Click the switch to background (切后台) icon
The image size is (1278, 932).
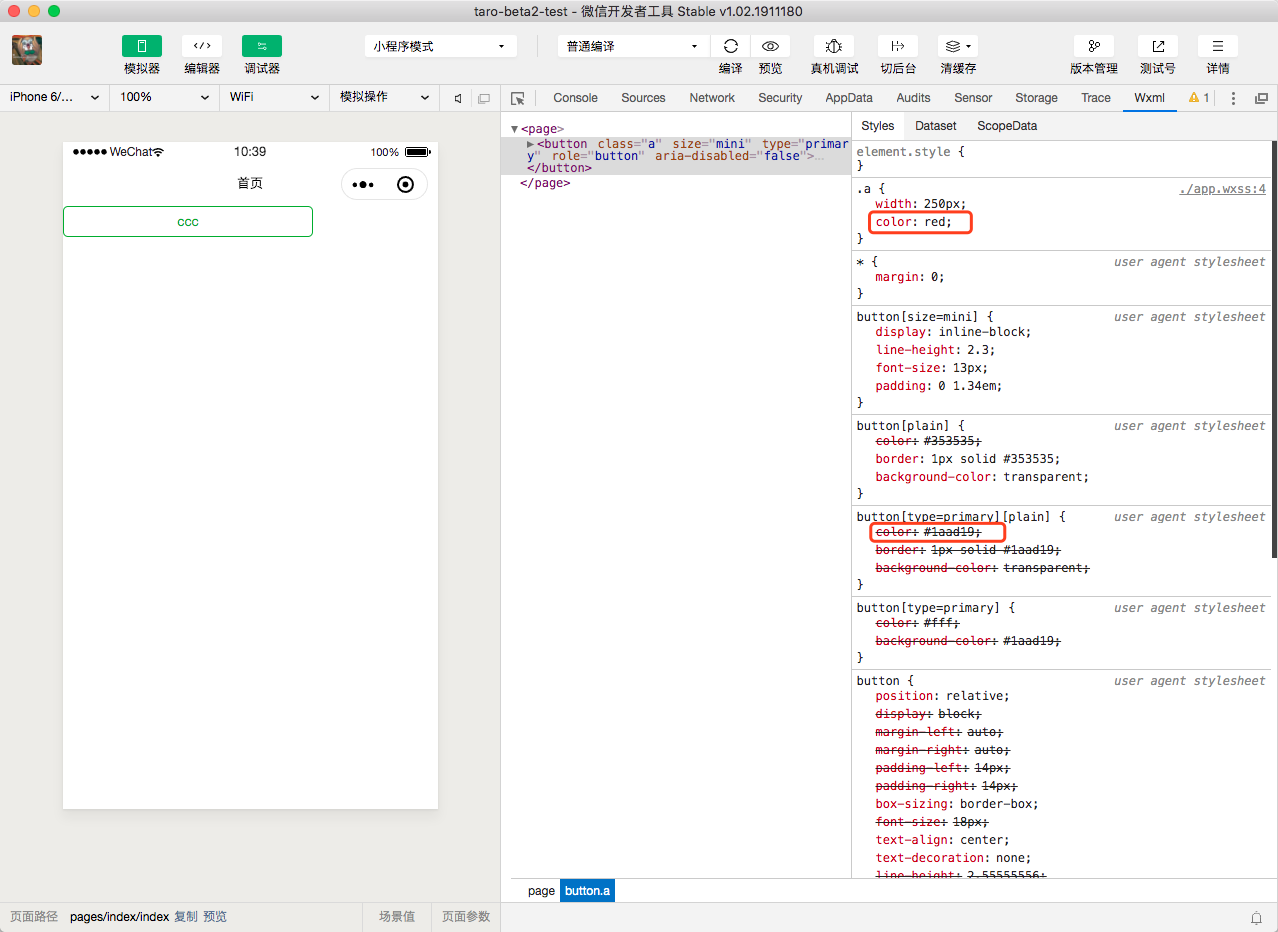898,46
